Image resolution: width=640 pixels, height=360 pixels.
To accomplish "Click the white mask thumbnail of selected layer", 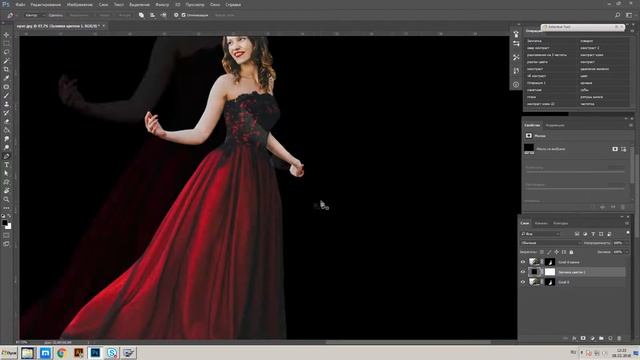I will tap(550, 272).
